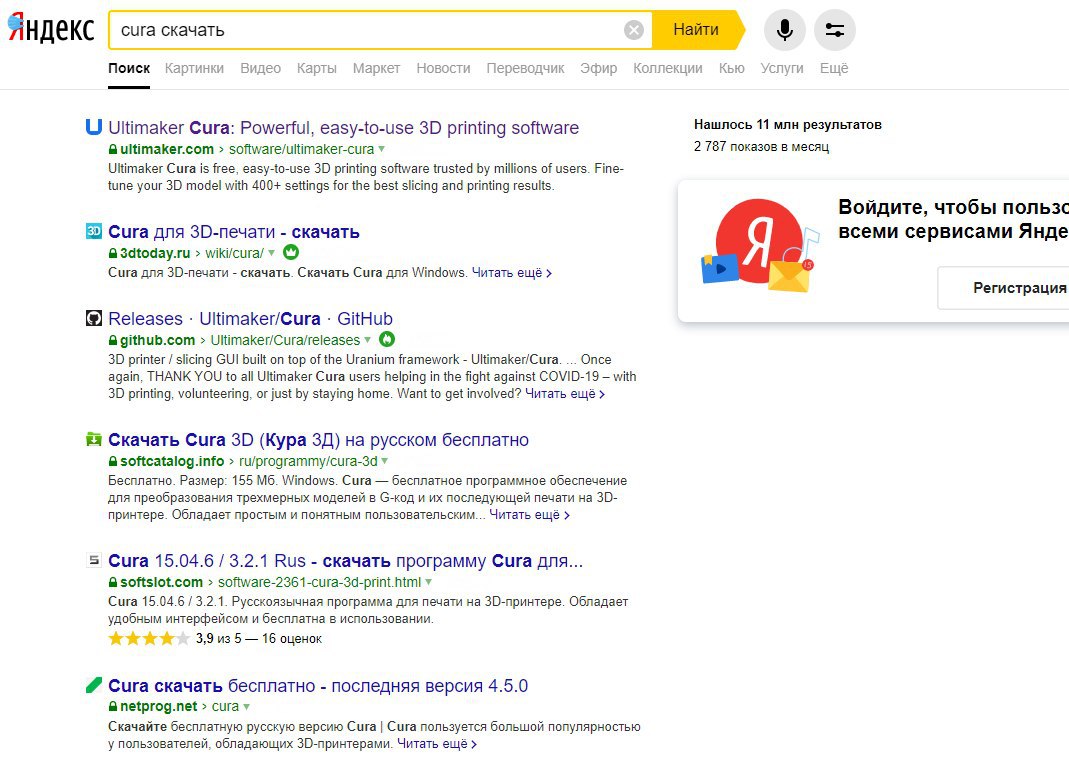Expand the arrow menu after 3dtoday.ru wiki/cura/
This screenshot has width=1069, height=764.
click(271, 253)
